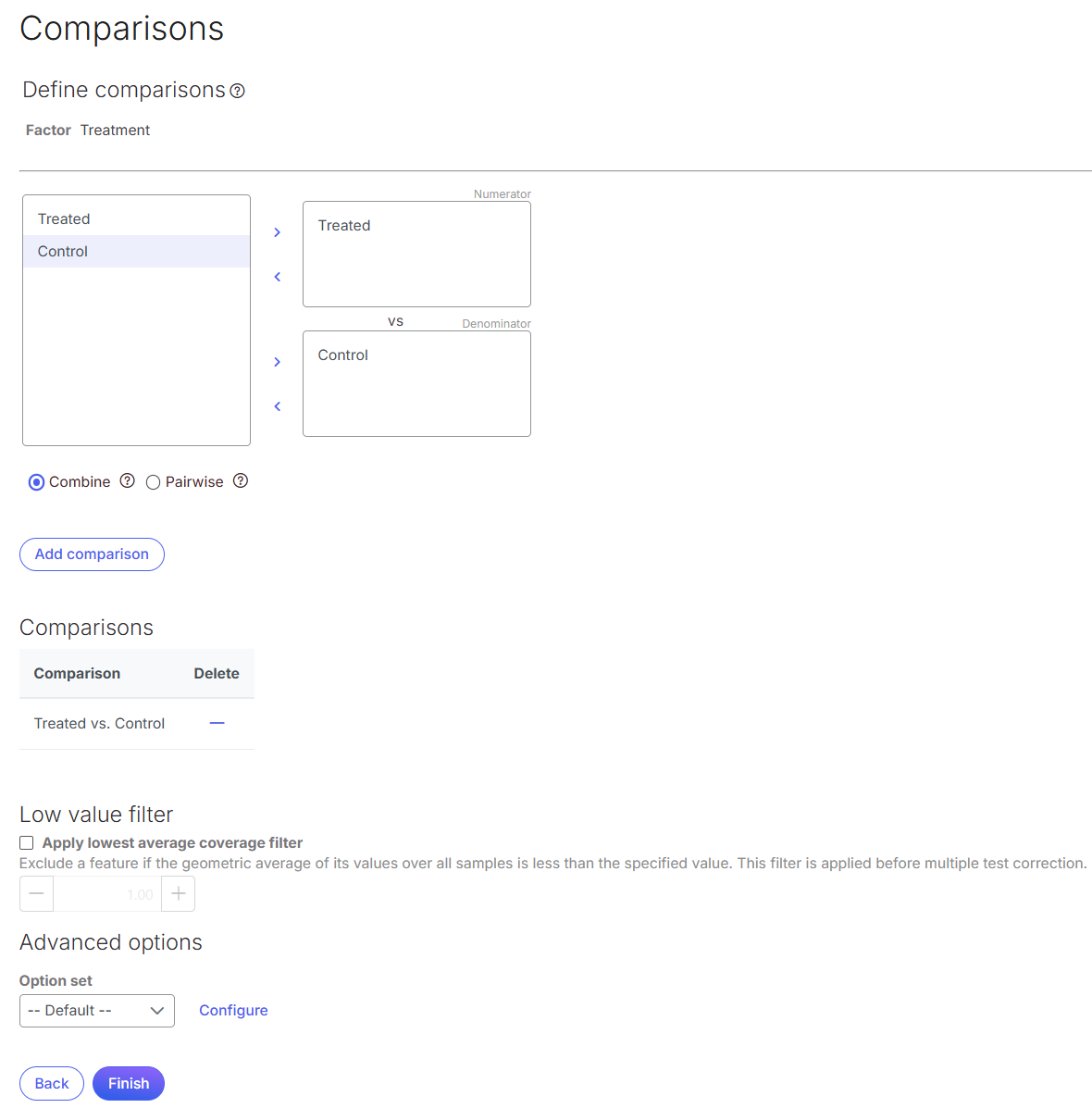Increase the coverage filter value
The width and height of the screenshot is (1092, 1108).
(x=179, y=894)
